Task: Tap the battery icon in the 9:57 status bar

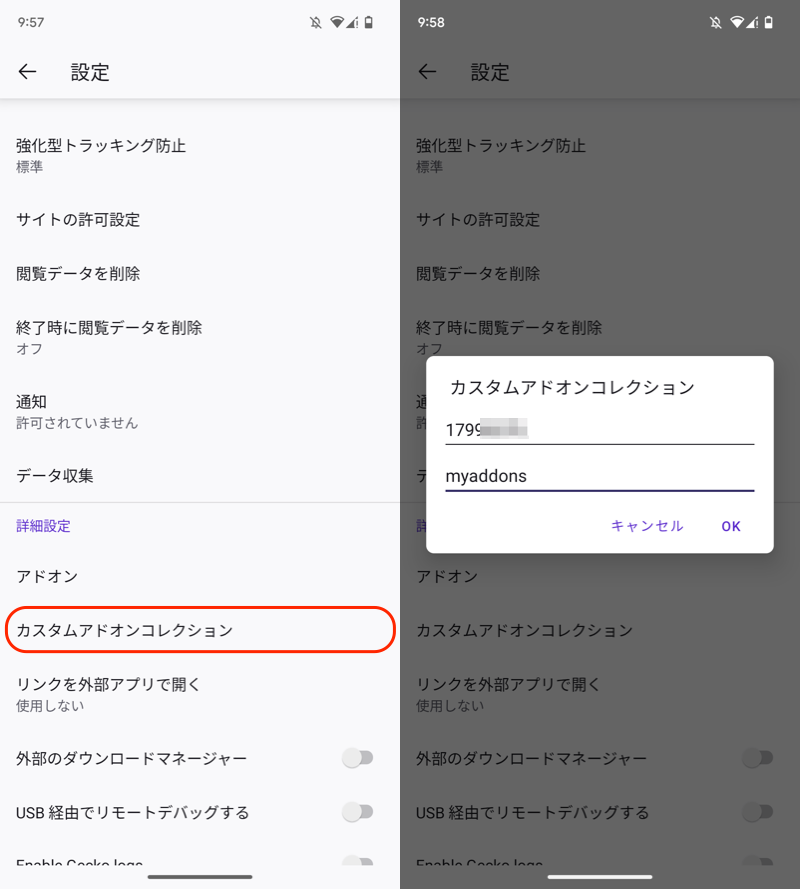Action: point(369,22)
